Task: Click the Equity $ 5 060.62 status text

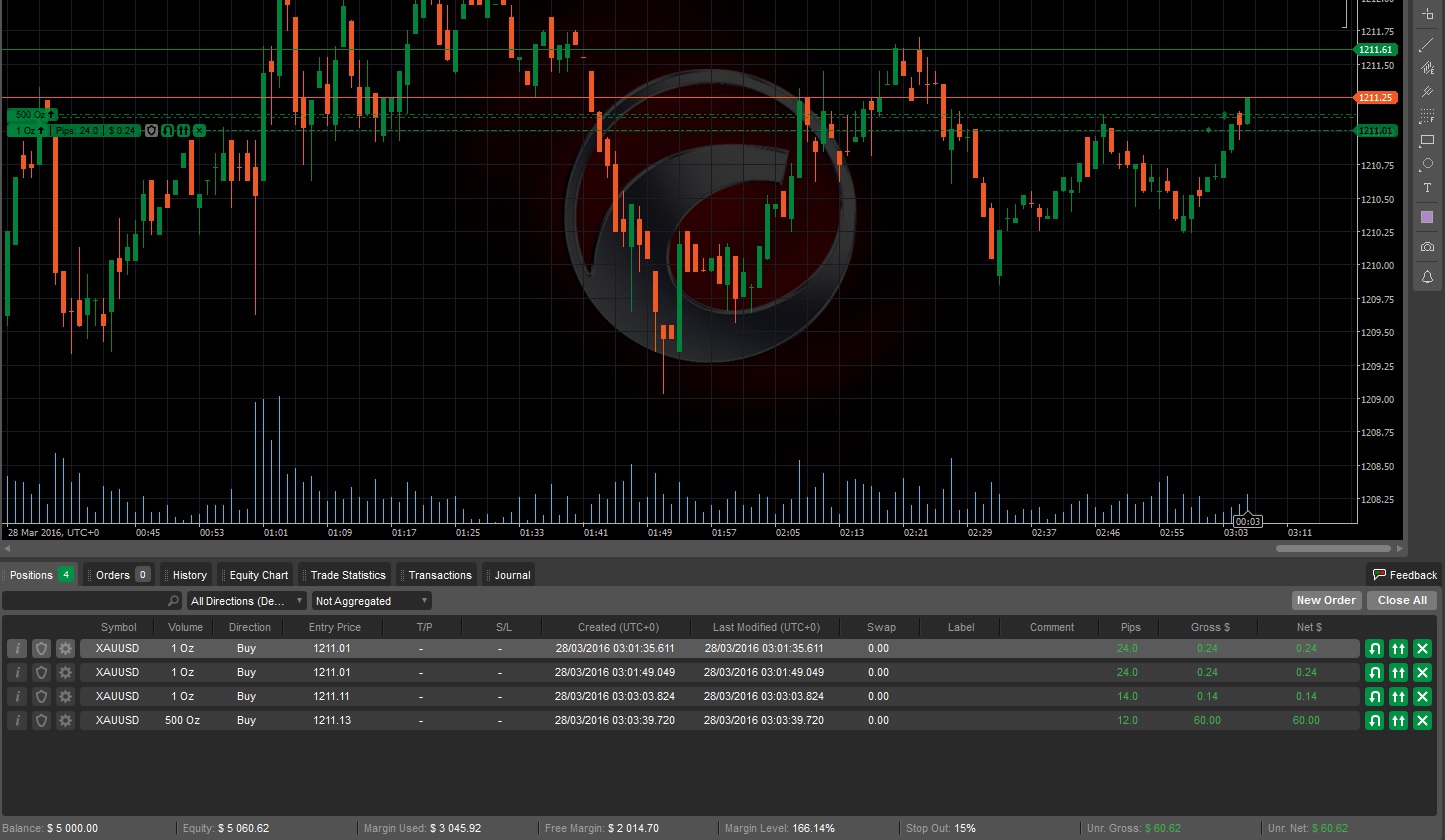Action: [x=226, y=829]
